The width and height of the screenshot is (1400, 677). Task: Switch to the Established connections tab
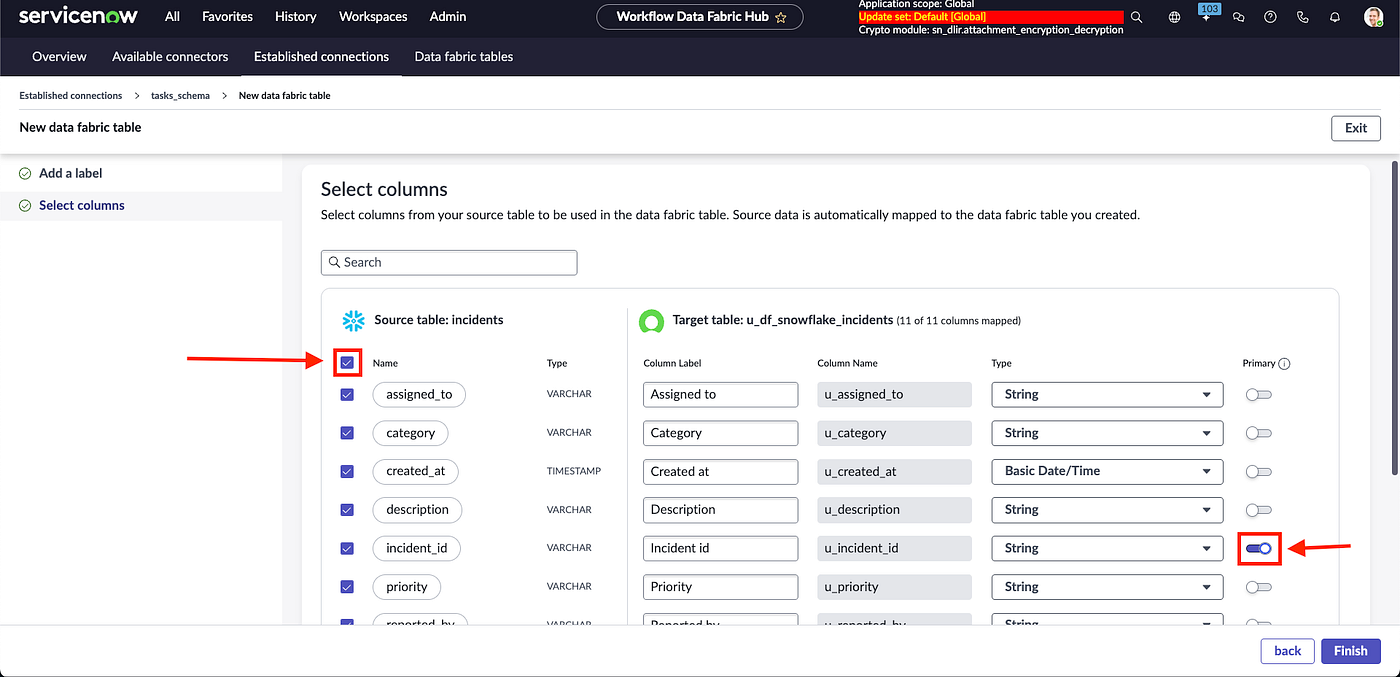(x=321, y=57)
